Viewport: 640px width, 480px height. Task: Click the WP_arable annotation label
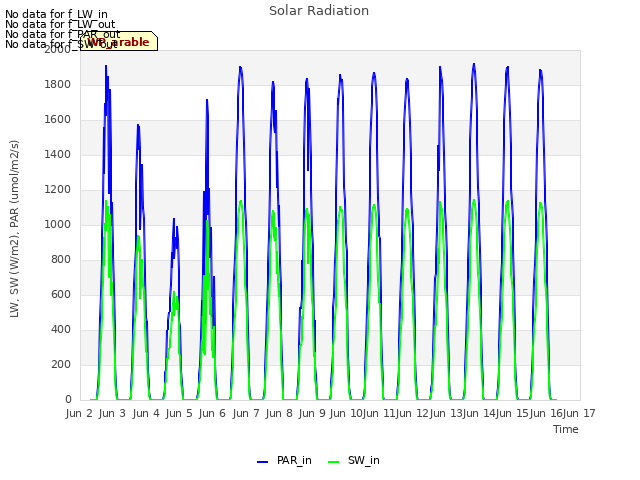(119, 41)
